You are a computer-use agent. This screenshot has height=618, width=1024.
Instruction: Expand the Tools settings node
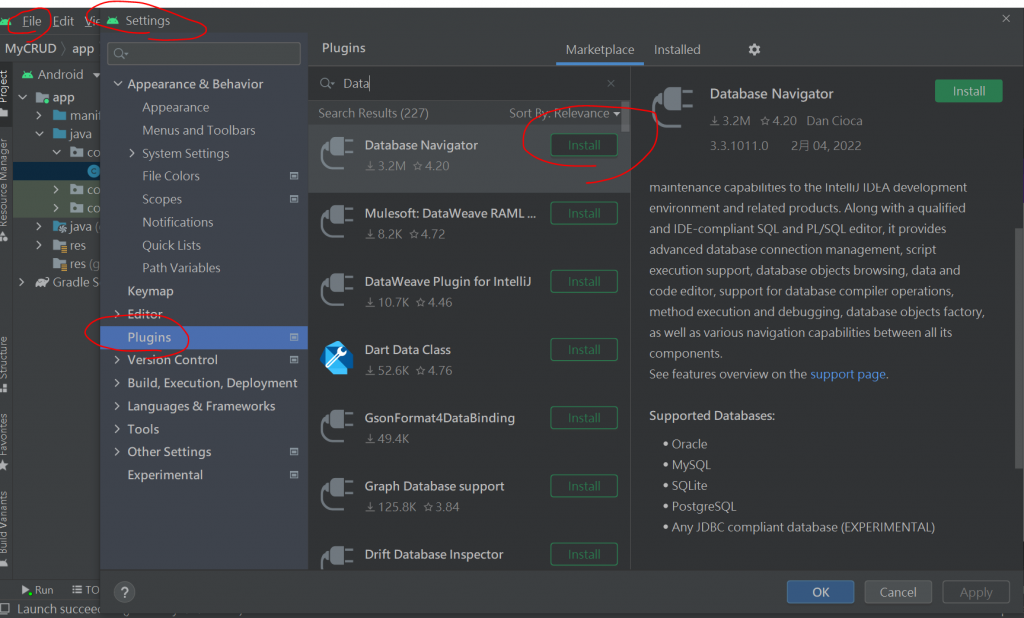coord(118,429)
